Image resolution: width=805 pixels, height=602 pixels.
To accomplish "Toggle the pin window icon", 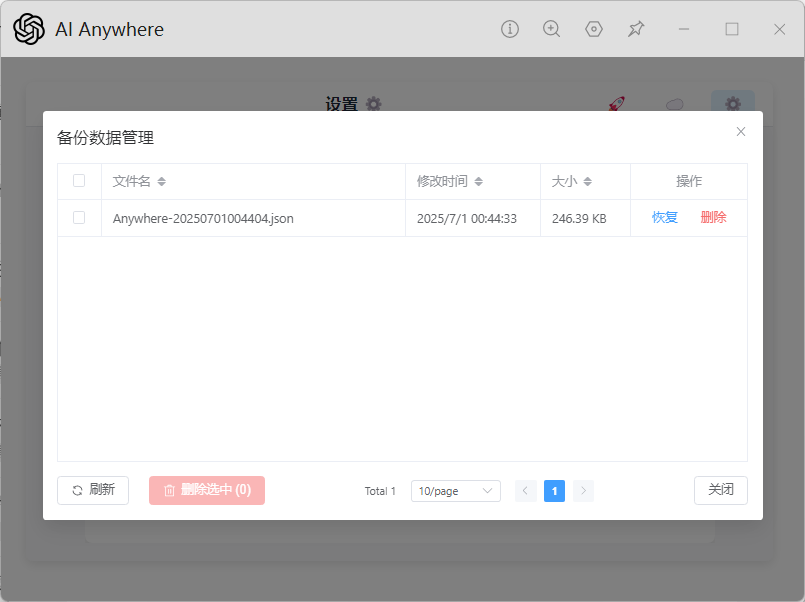I will (636, 29).
